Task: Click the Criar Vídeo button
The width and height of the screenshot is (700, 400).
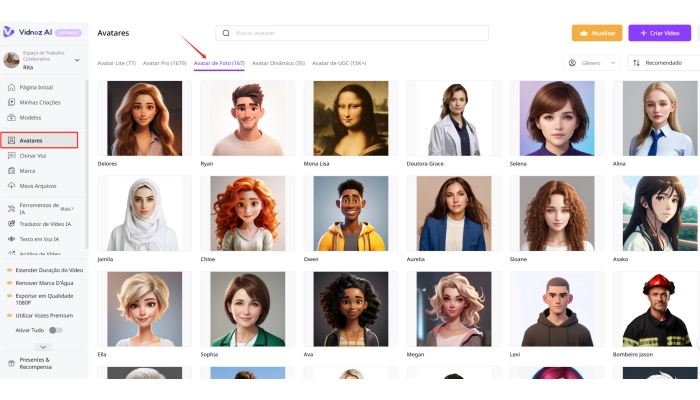Action: (659, 33)
